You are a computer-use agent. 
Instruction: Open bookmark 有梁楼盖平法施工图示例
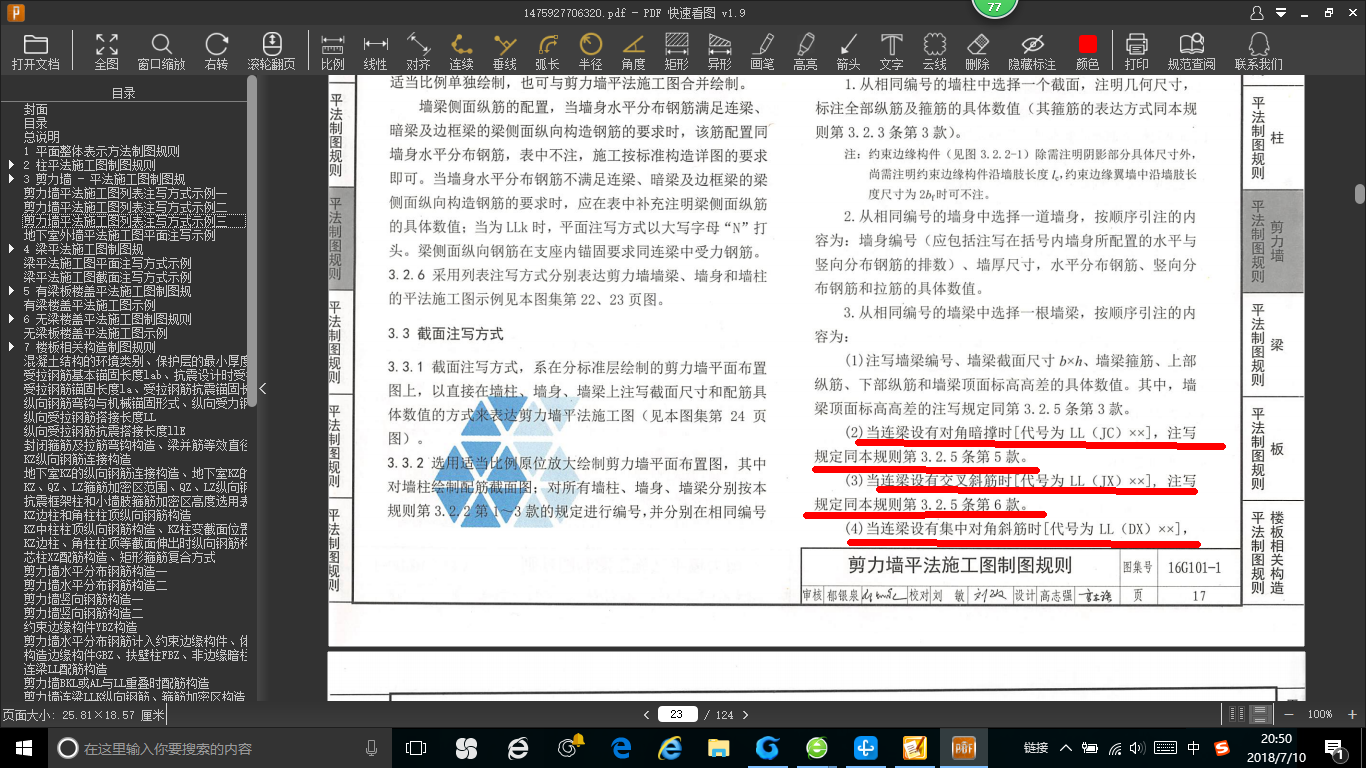pyautogui.click(x=90, y=305)
